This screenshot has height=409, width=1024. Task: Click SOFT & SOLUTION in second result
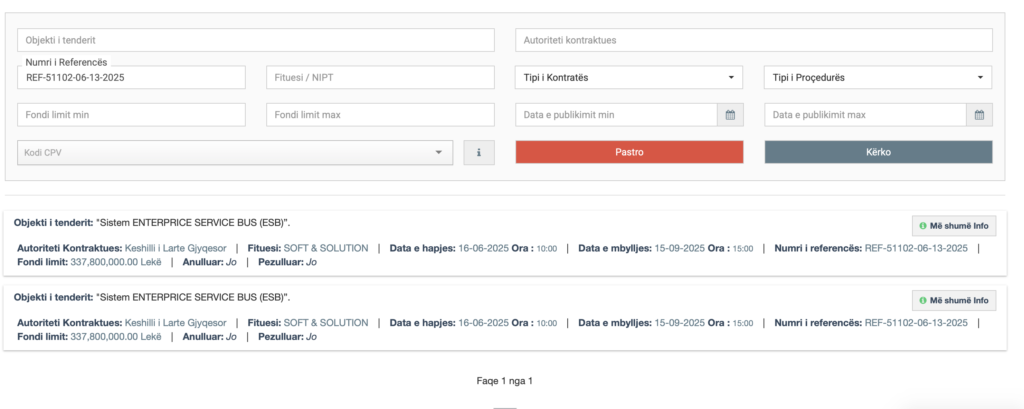click(x=326, y=323)
